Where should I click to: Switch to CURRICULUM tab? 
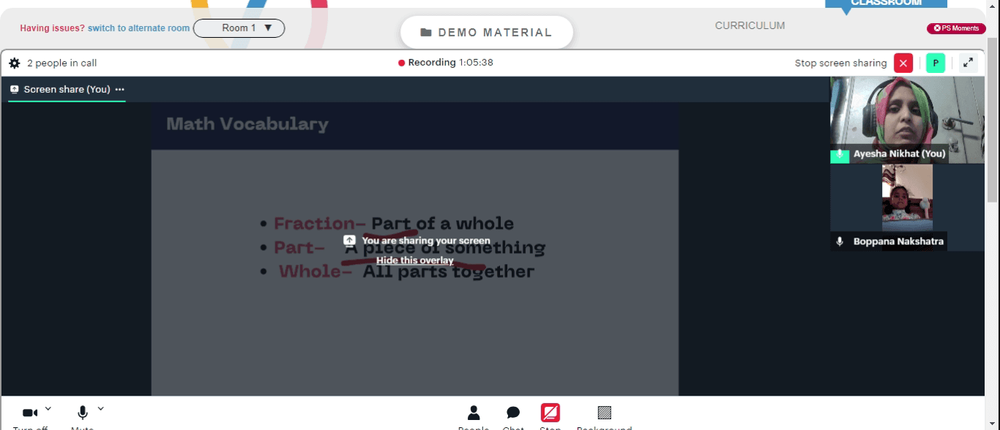[x=749, y=26]
